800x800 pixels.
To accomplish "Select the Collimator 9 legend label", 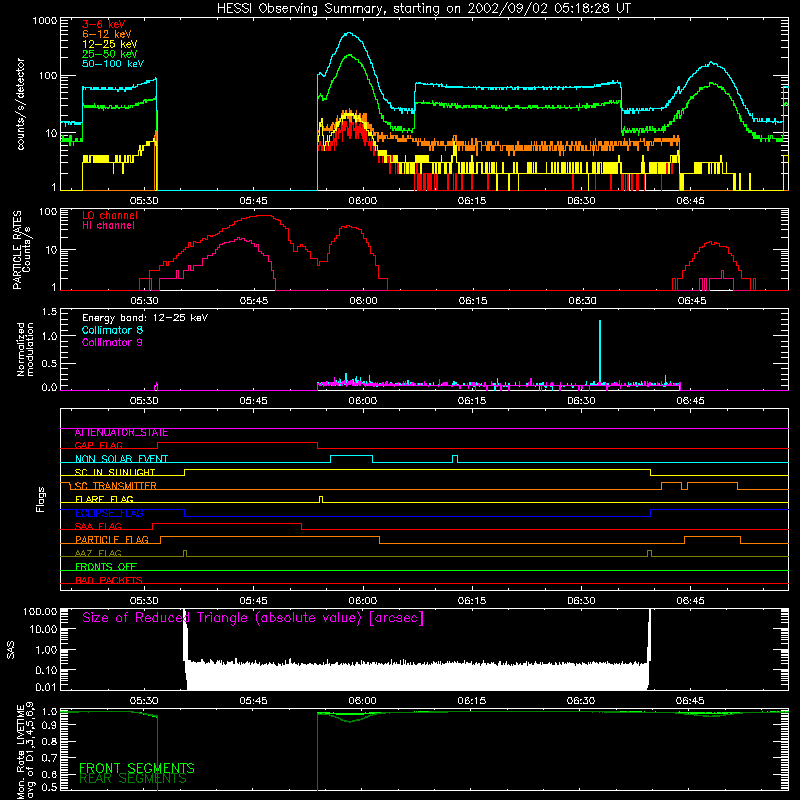I will (112, 342).
